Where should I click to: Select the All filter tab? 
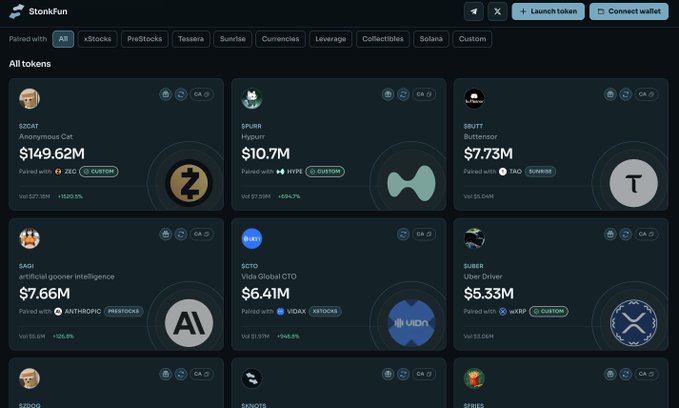(63, 39)
